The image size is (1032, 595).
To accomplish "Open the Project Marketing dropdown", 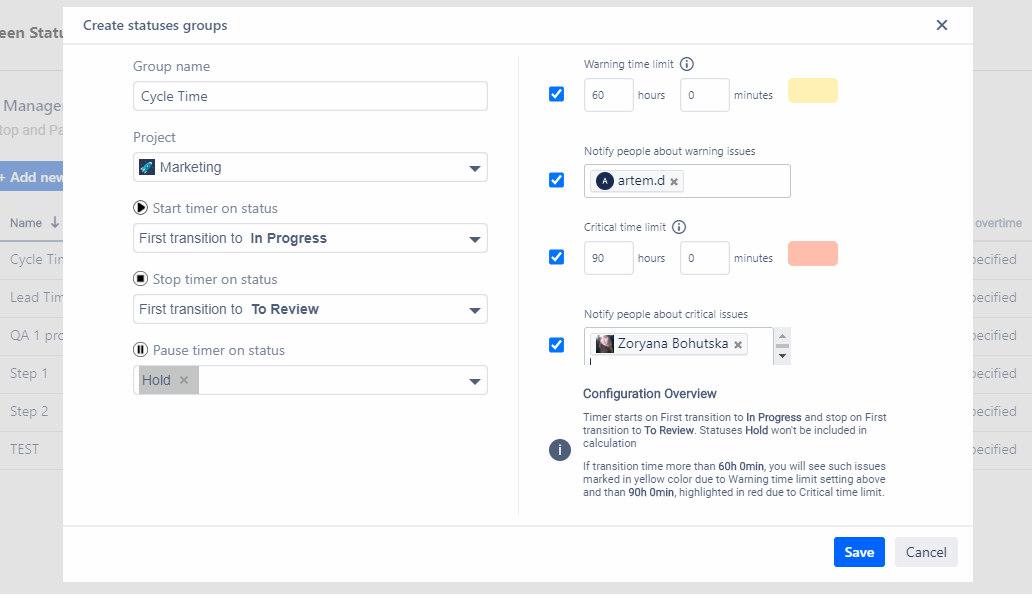I will tap(310, 167).
